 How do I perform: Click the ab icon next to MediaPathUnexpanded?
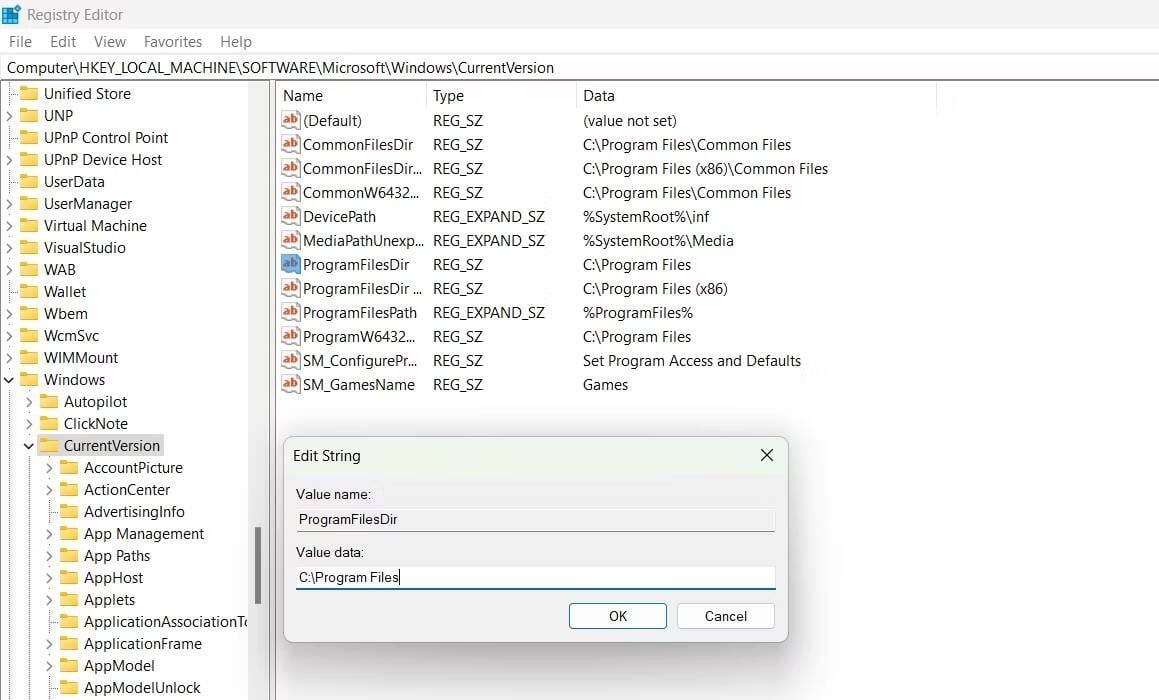[x=291, y=240]
